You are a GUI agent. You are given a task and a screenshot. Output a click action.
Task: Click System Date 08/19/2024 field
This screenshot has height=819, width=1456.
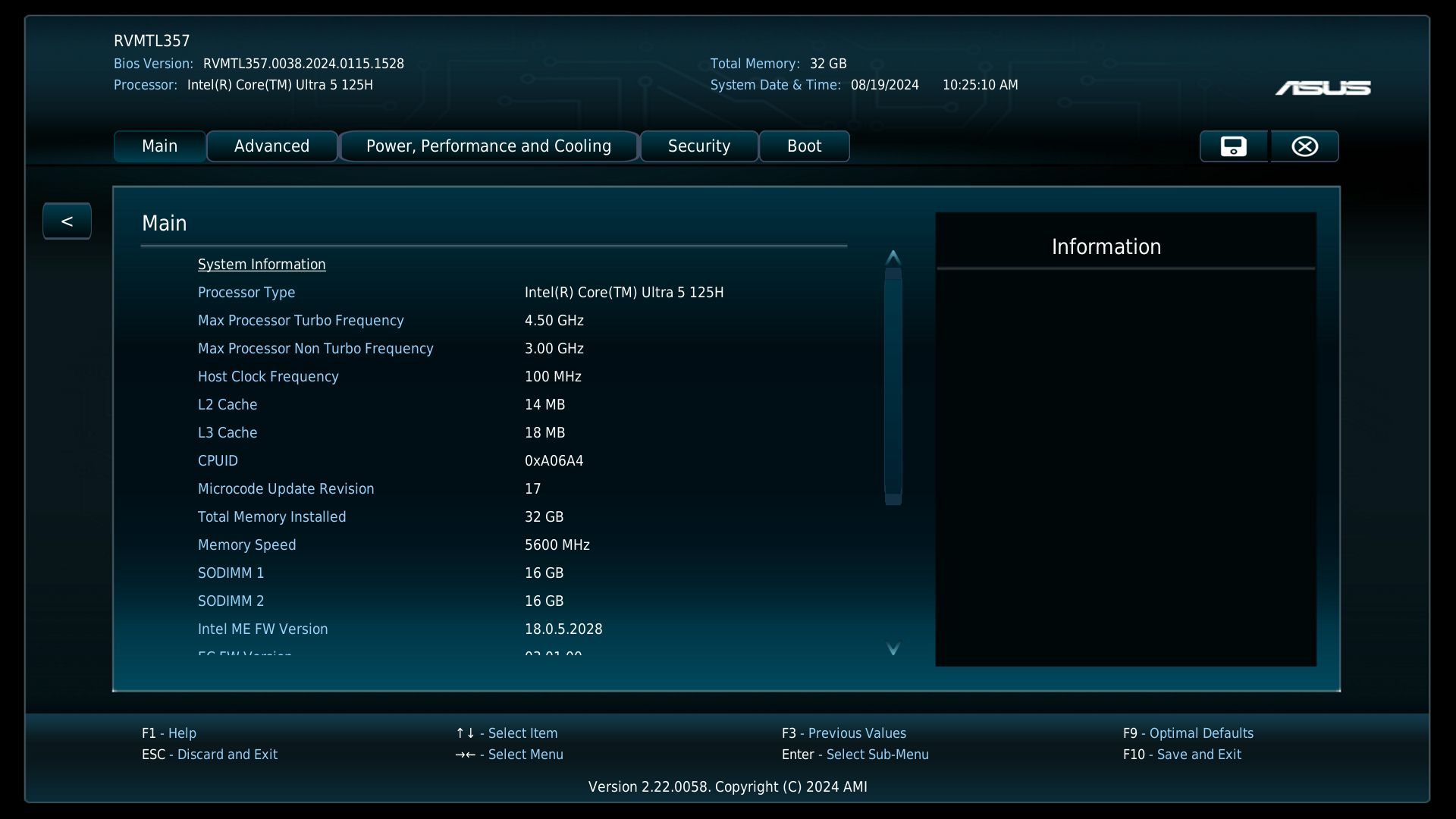coord(884,85)
